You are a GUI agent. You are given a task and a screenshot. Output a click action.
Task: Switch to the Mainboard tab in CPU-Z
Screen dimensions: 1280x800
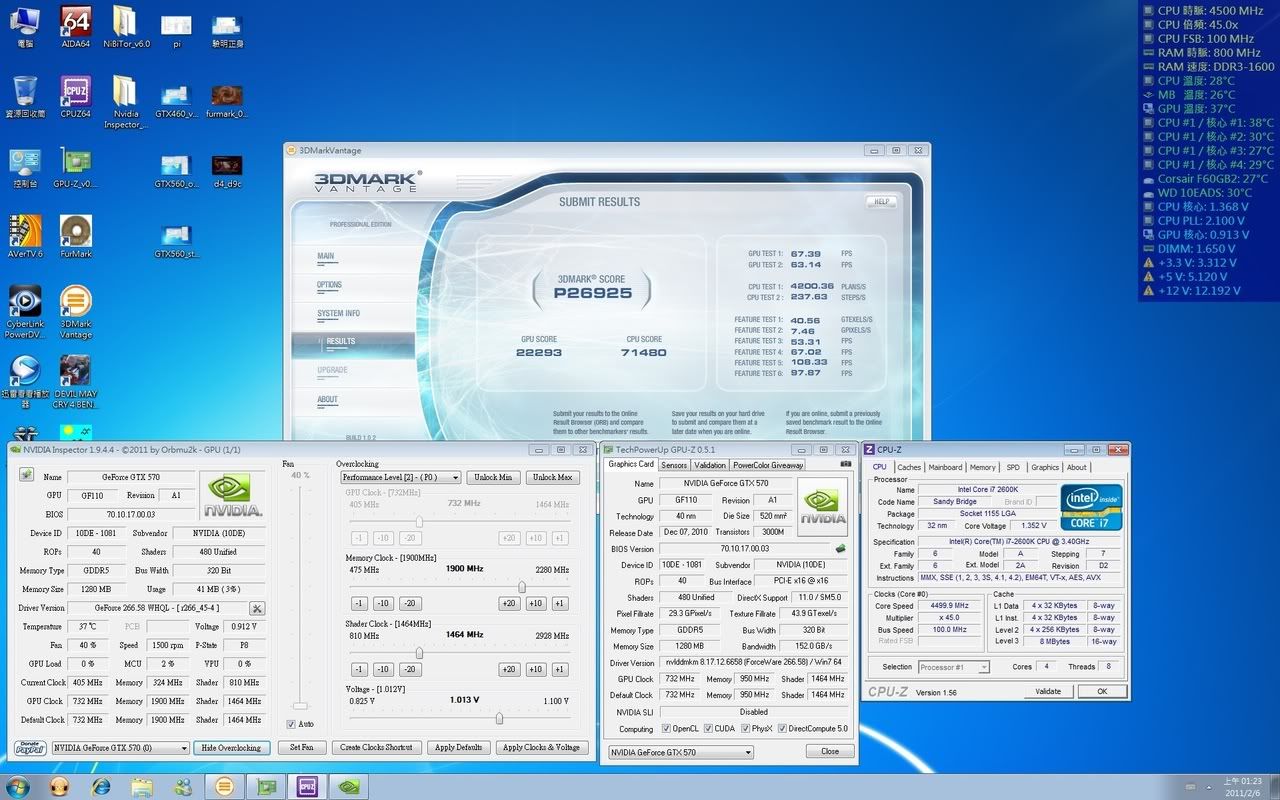(945, 467)
